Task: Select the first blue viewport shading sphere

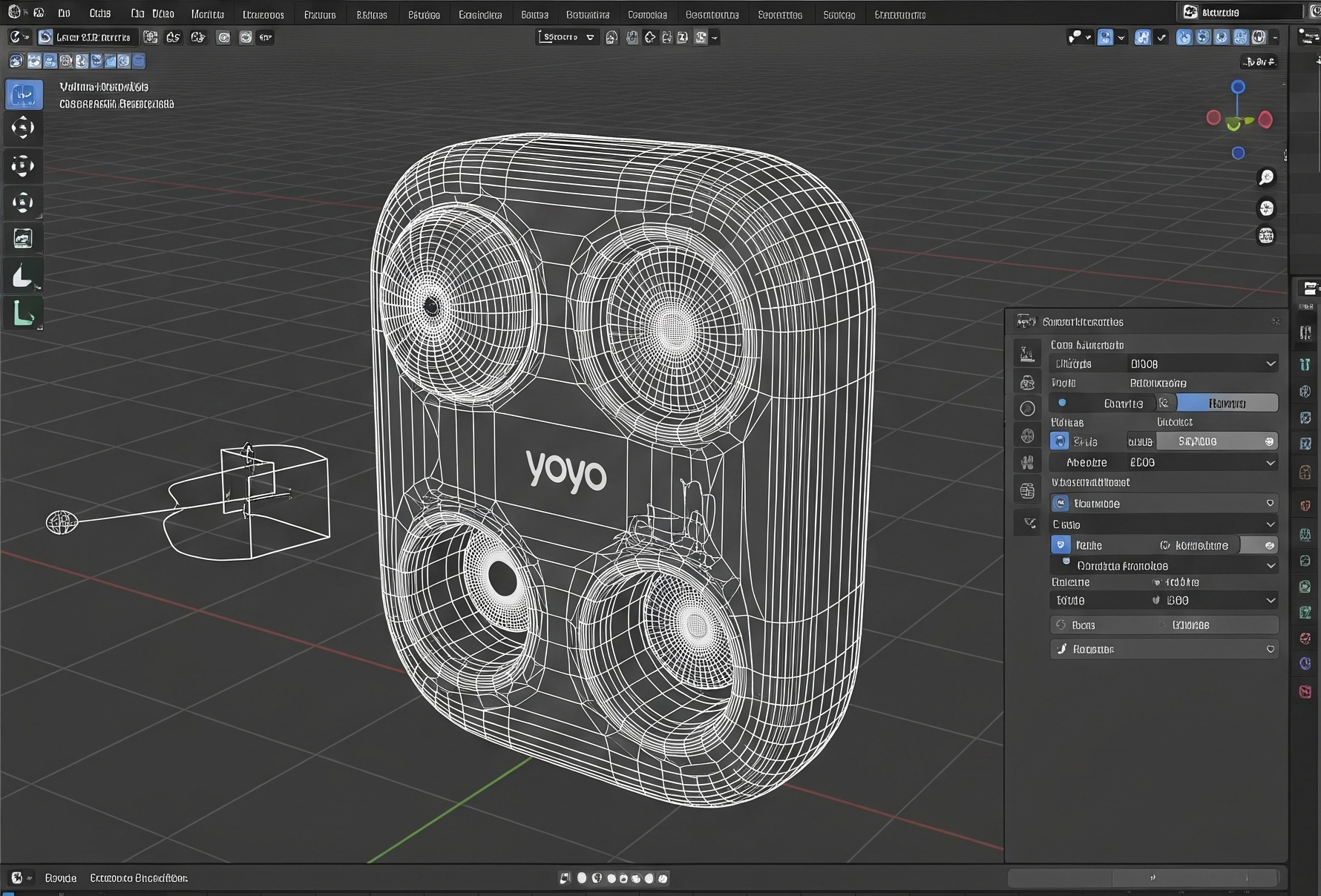Action: (1184, 37)
